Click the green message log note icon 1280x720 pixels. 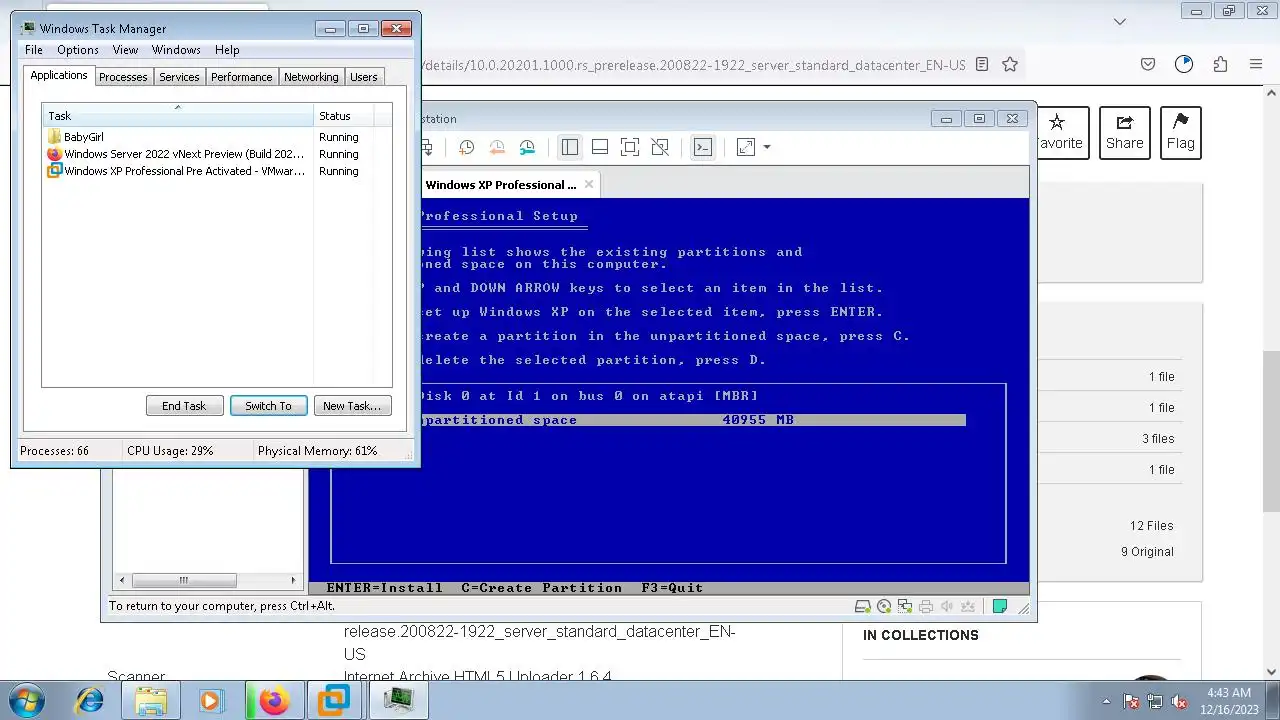coord(999,606)
